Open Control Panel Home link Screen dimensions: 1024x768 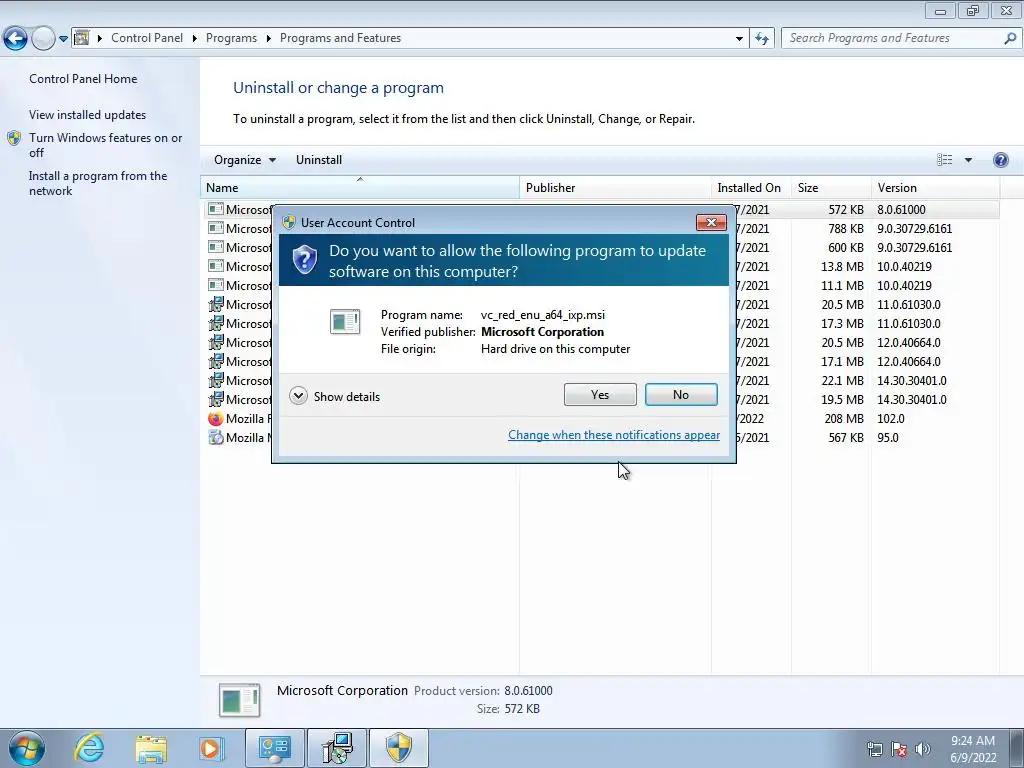(x=83, y=78)
